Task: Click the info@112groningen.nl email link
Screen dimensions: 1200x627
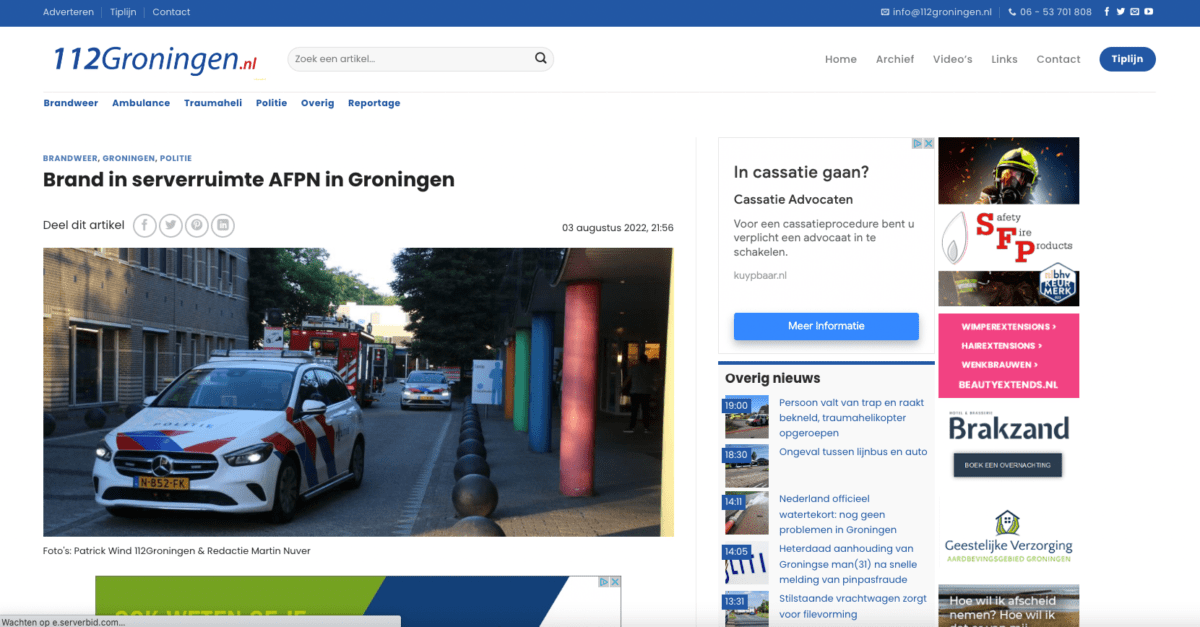Action: click(x=936, y=12)
